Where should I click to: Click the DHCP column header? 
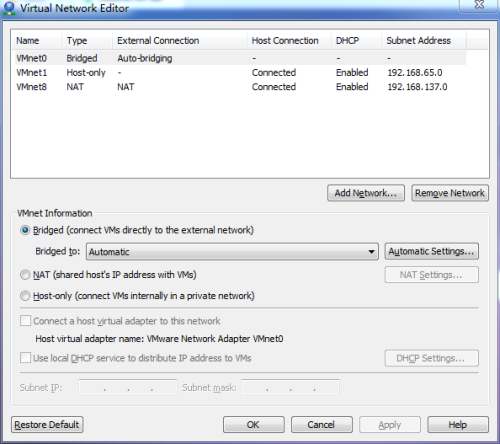coord(356,41)
